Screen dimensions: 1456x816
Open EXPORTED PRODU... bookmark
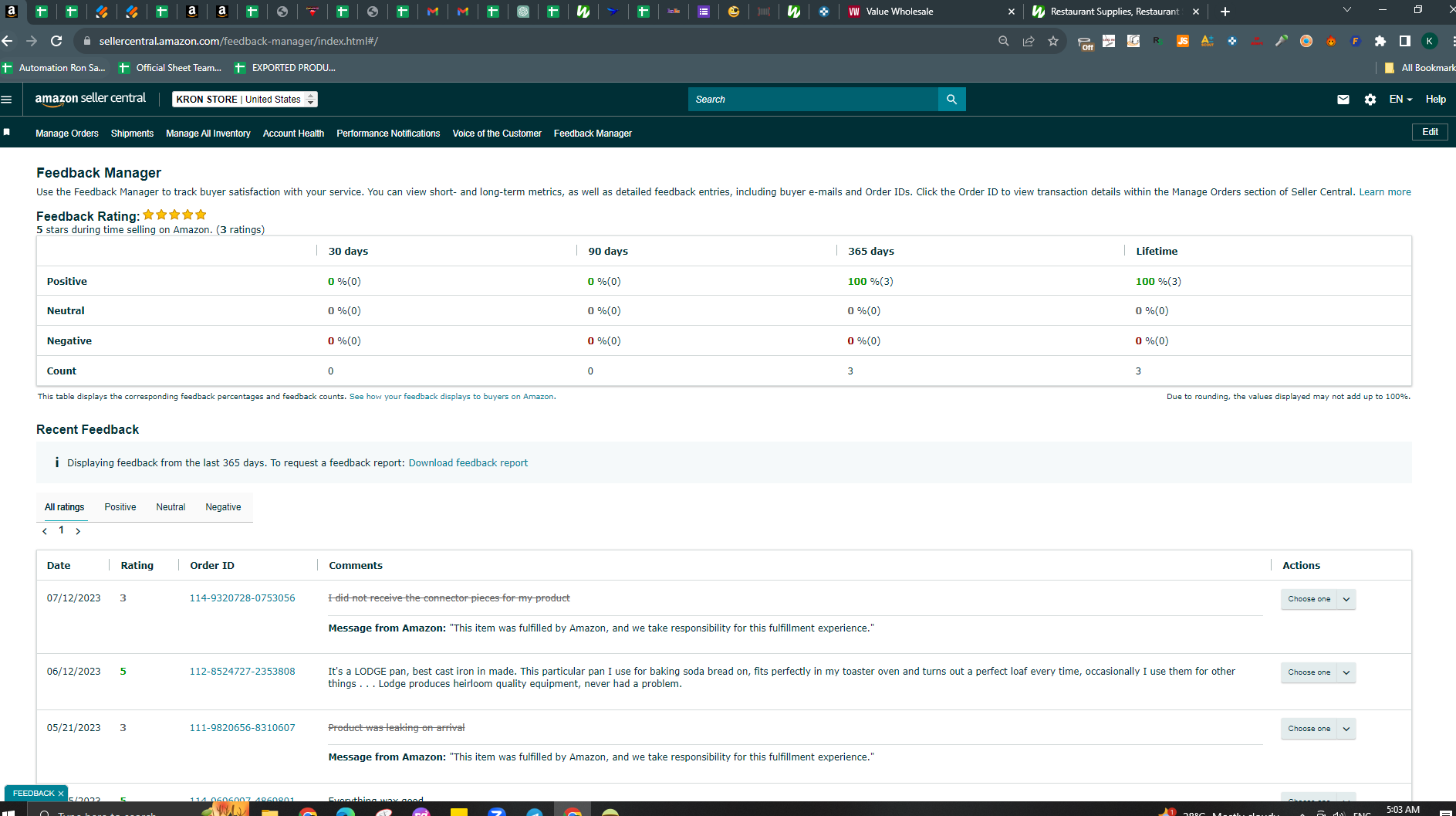(285, 68)
